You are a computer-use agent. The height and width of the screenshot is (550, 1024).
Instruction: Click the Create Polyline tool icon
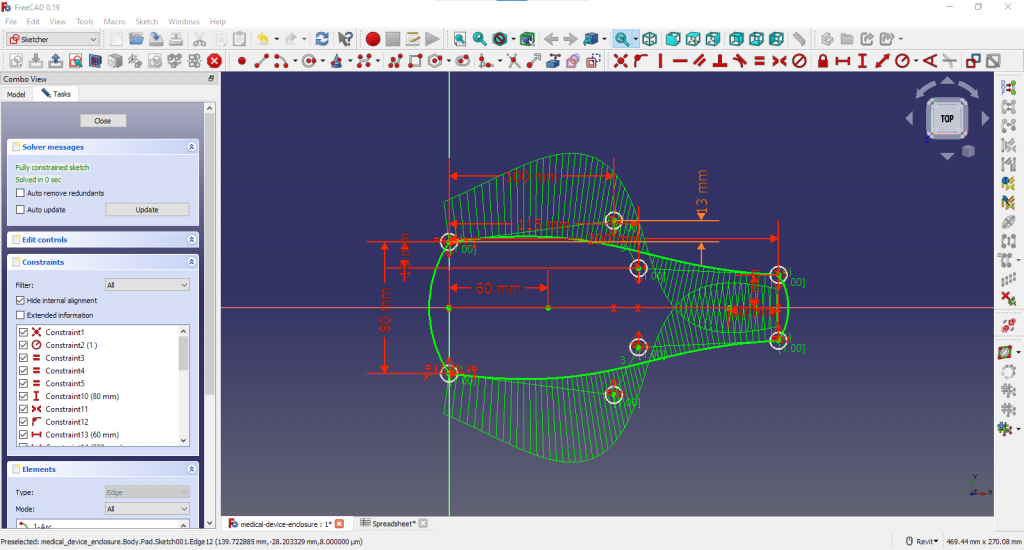pyautogui.click(x=395, y=61)
